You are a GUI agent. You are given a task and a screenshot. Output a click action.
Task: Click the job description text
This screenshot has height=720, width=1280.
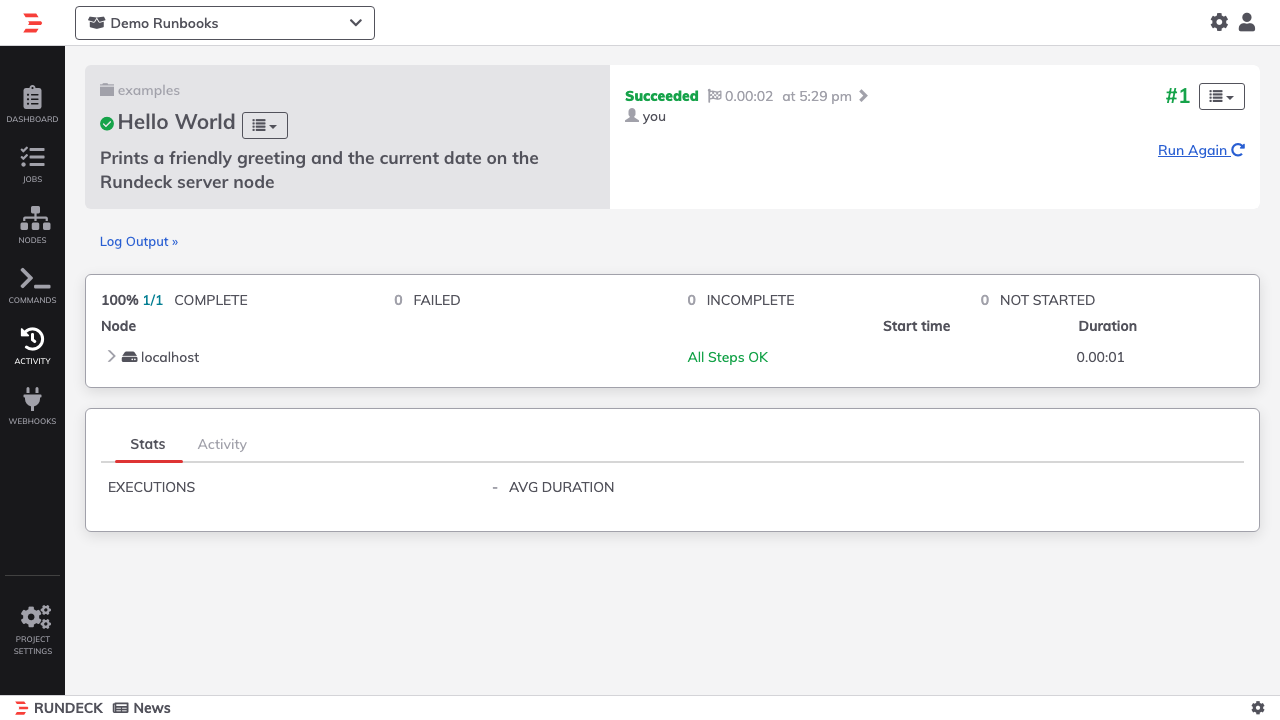click(319, 170)
